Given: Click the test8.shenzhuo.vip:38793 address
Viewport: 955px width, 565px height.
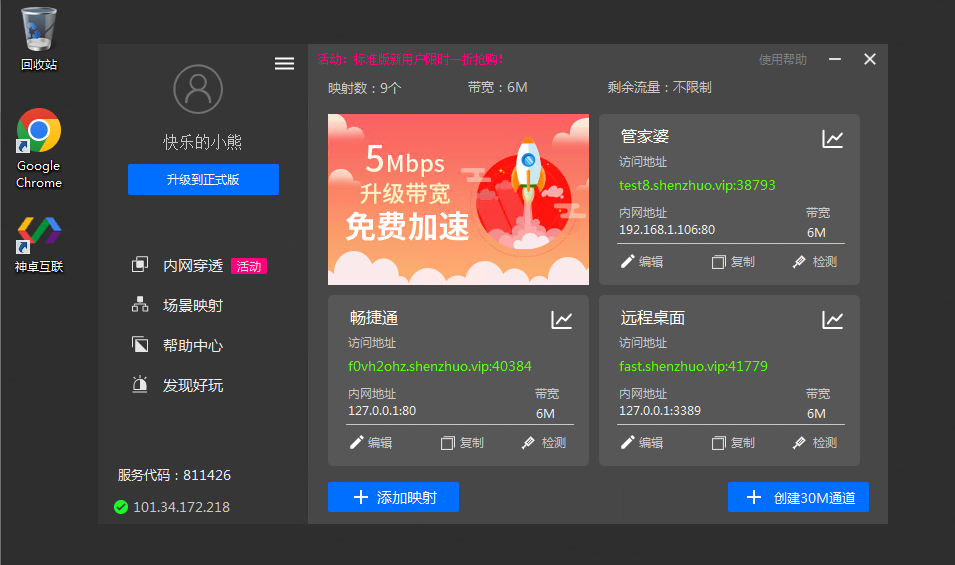Looking at the screenshot, I should tap(697, 185).
